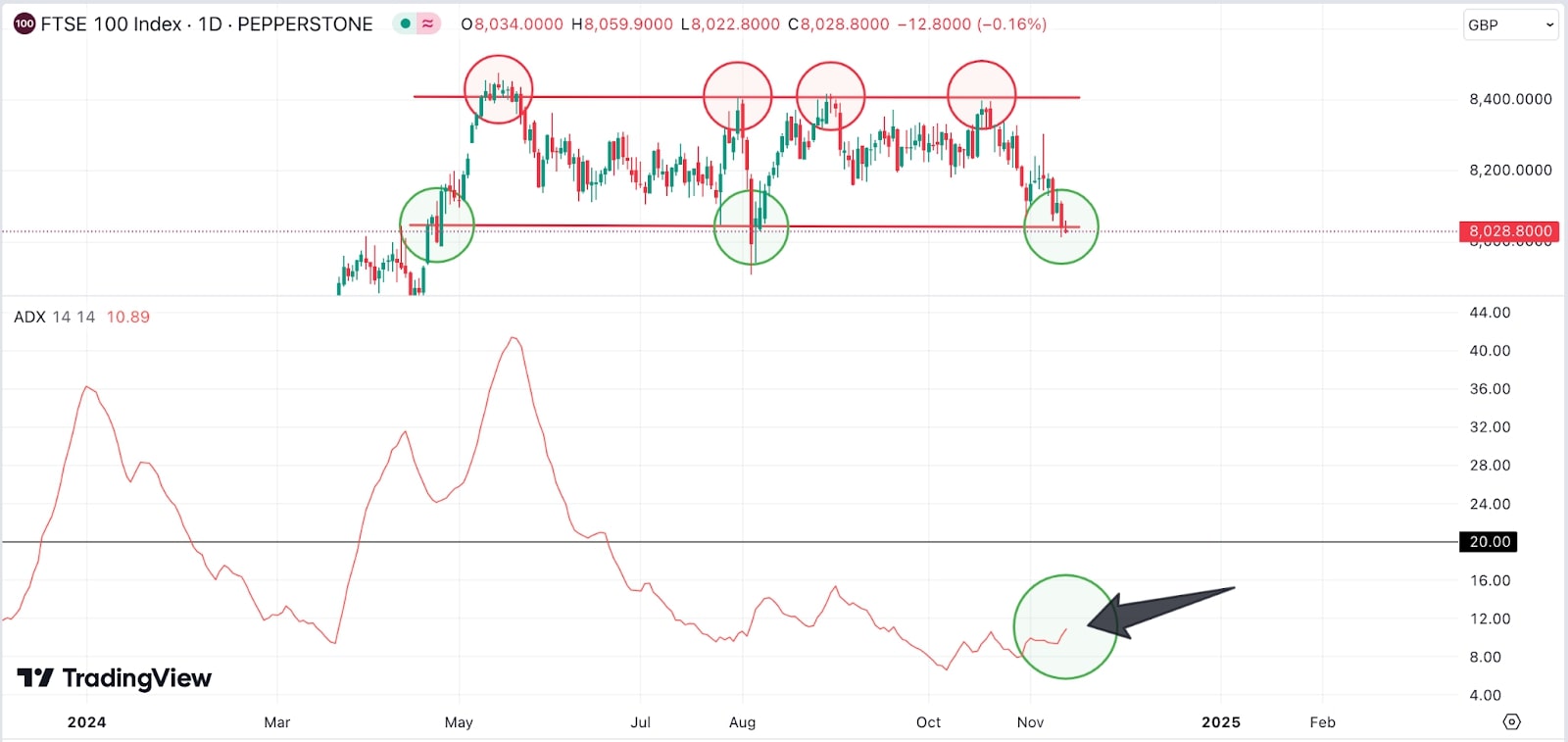Click the ADX value 10.89
Viewport: 1568px width, 742px height.
click(x=128, y=317)
